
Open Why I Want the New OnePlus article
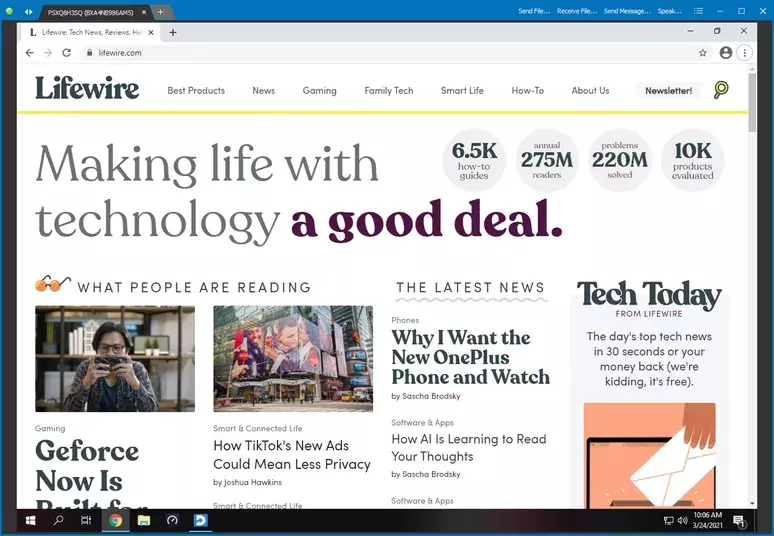(x=470, y=357)
